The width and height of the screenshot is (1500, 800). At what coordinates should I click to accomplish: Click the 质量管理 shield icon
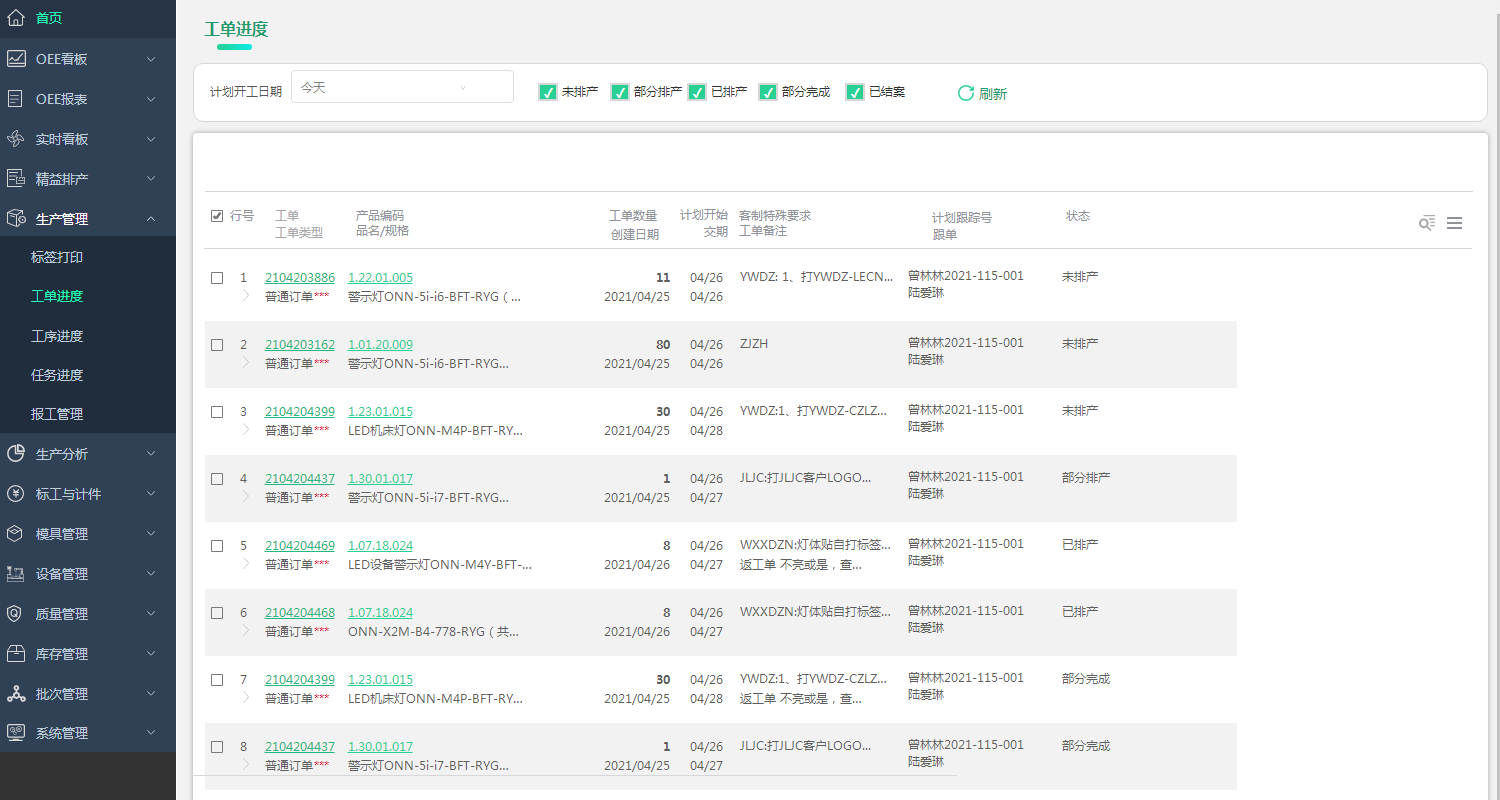pyautogui.click(x=16, y=614)
